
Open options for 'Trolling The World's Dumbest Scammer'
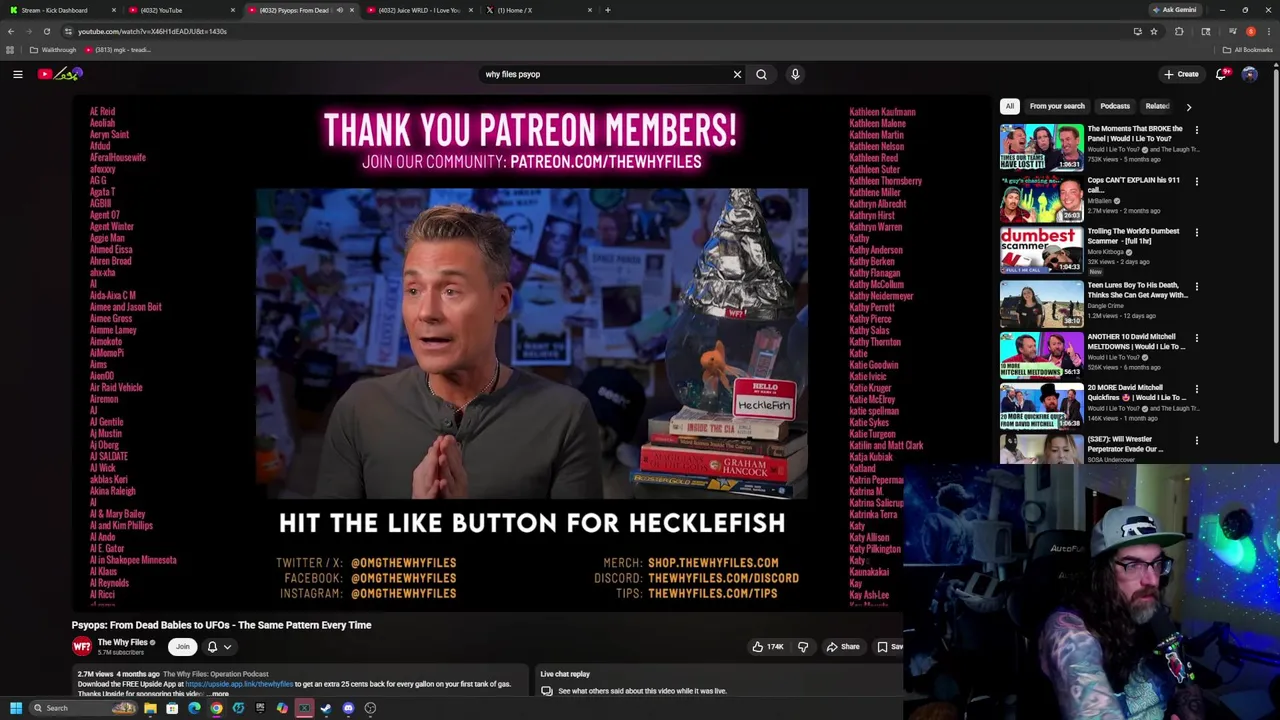coord(1196,232)
